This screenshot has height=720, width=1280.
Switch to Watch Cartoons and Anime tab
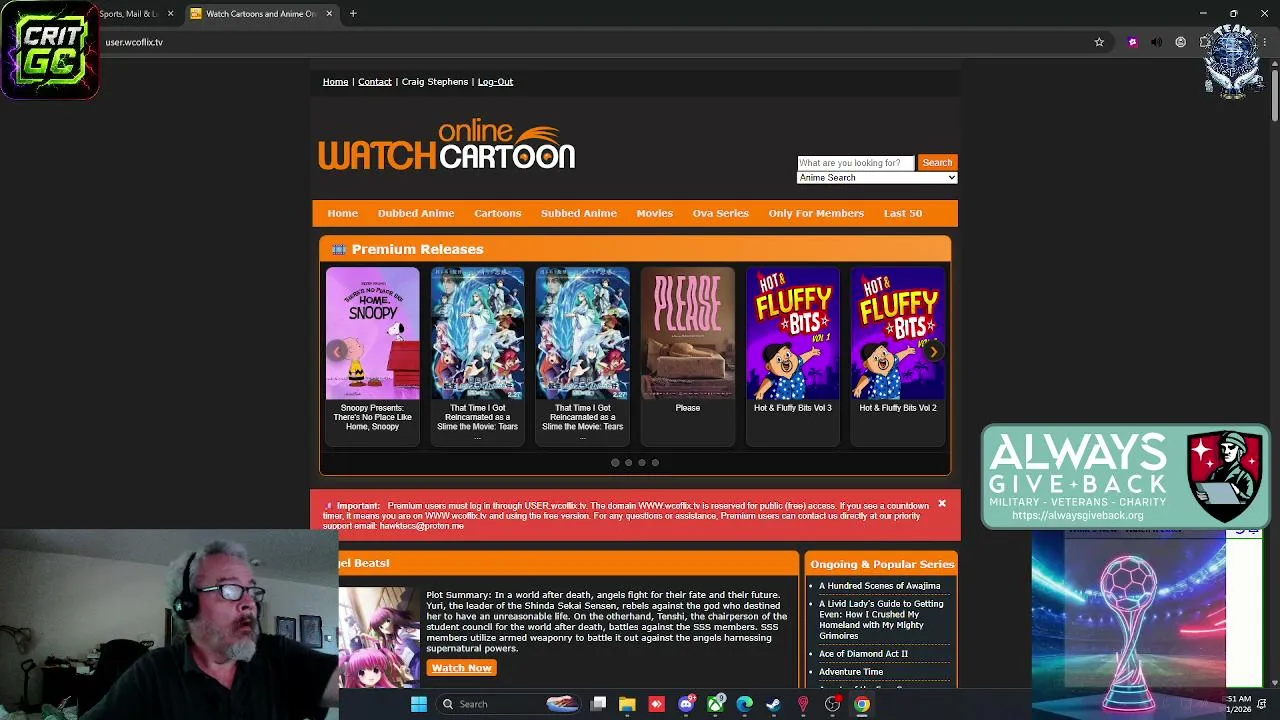pyautogui.click(x=262, y=14)
